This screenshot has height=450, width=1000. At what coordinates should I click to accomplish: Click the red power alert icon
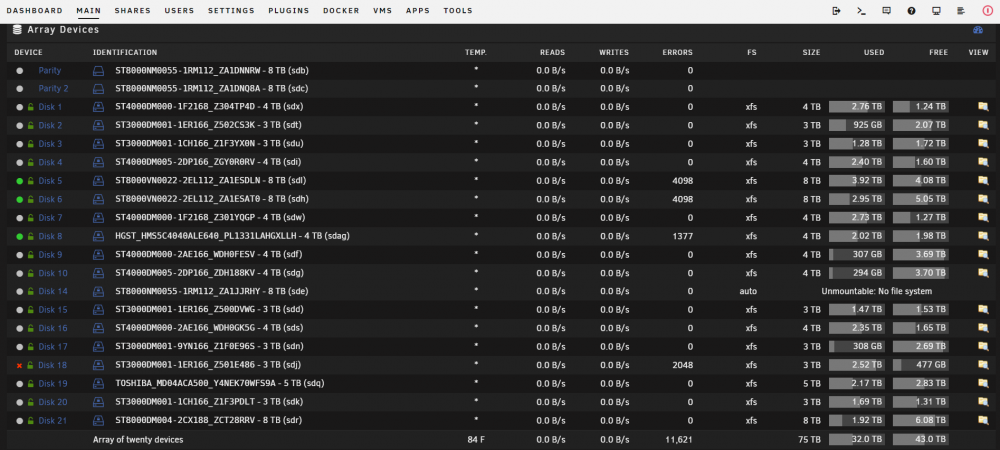tap(987, 11)
